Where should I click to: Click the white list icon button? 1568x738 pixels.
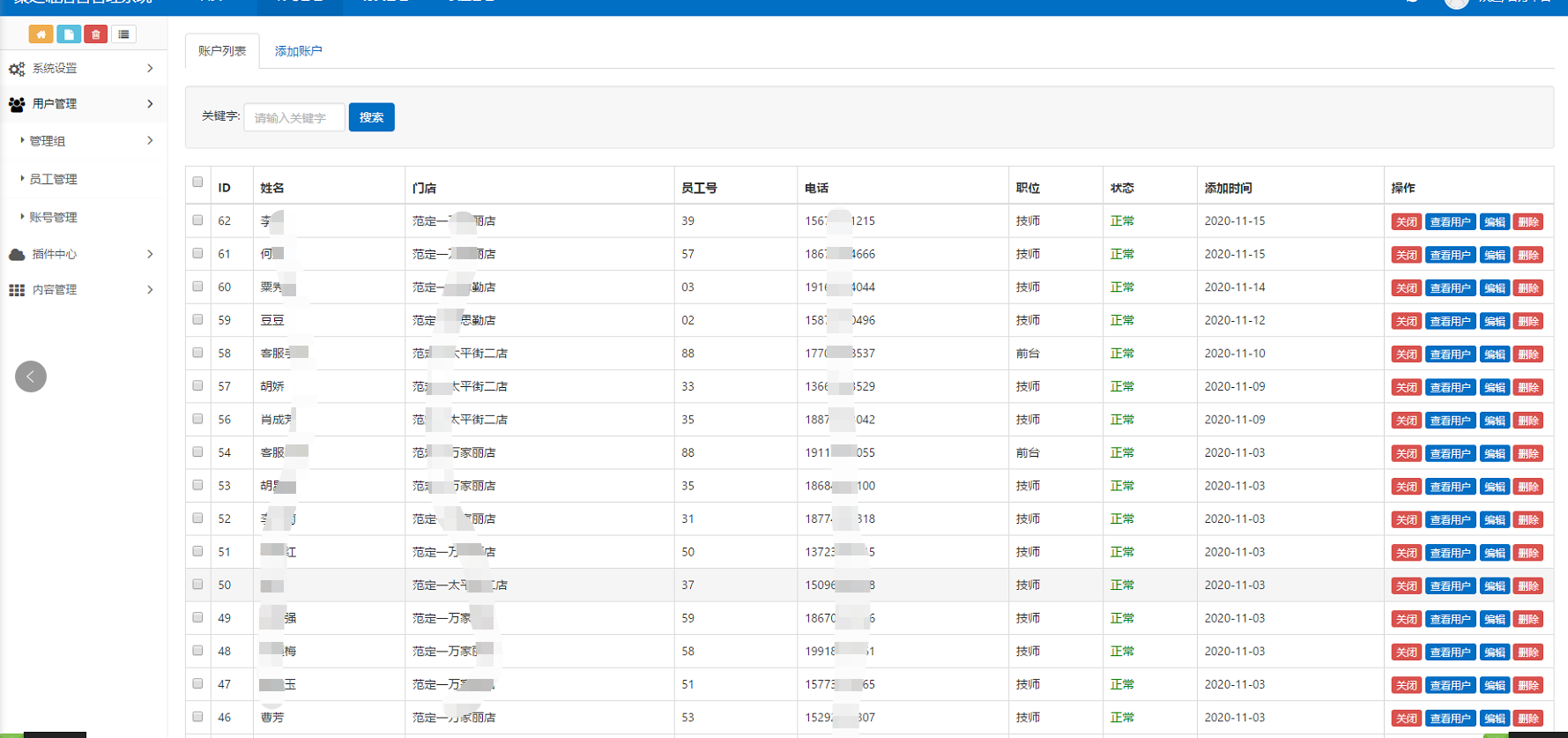[x=123, y=34]
